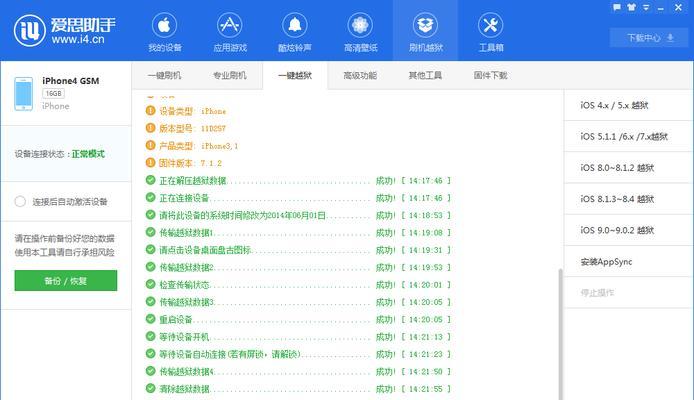The image size is (694, 400).
Task: Toggle 连接后自动激活设备 radio option
Action: click(x=20, y=202)
